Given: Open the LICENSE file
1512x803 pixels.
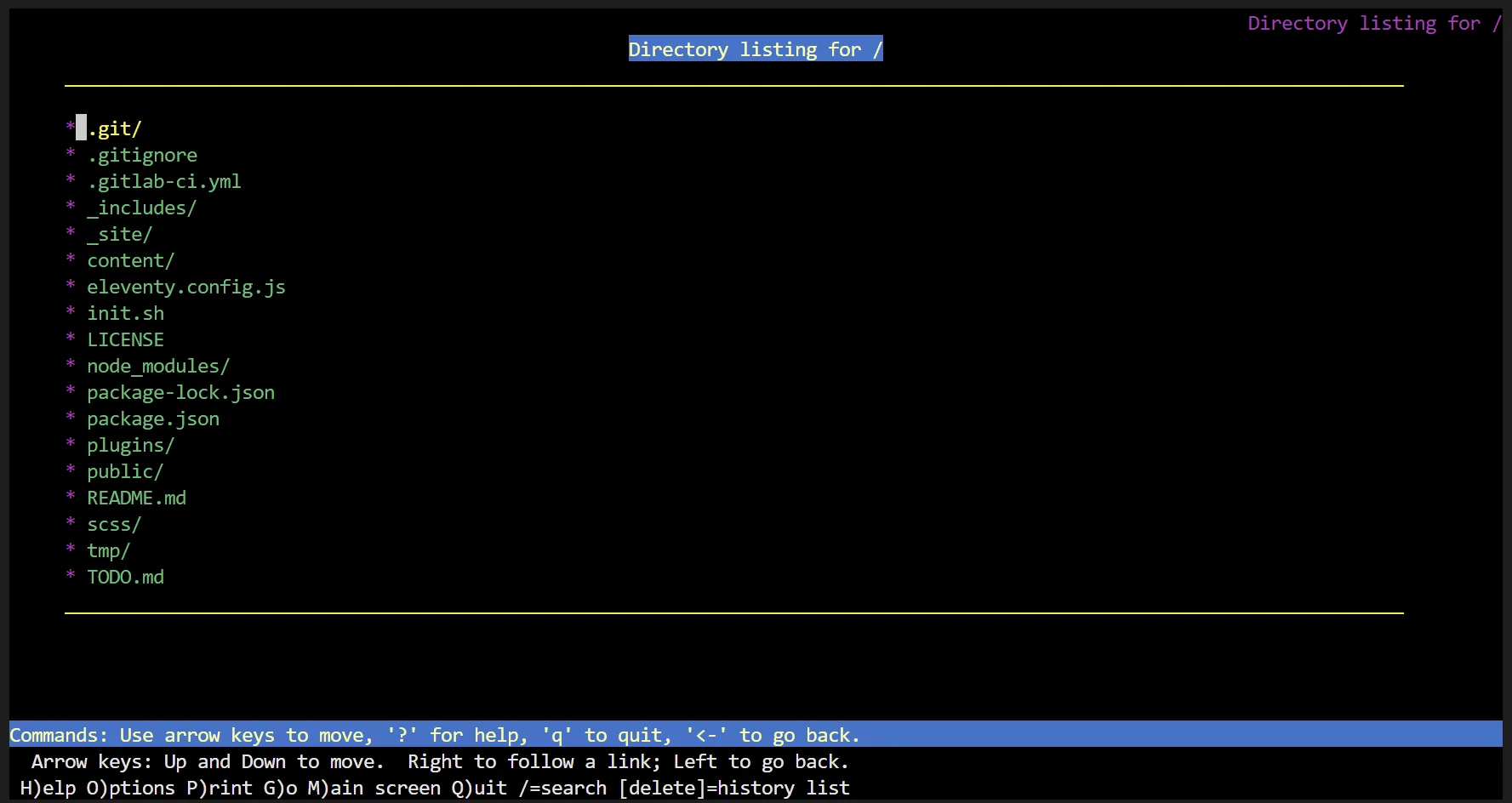Looking at the screenshot, I should (125, 339).
